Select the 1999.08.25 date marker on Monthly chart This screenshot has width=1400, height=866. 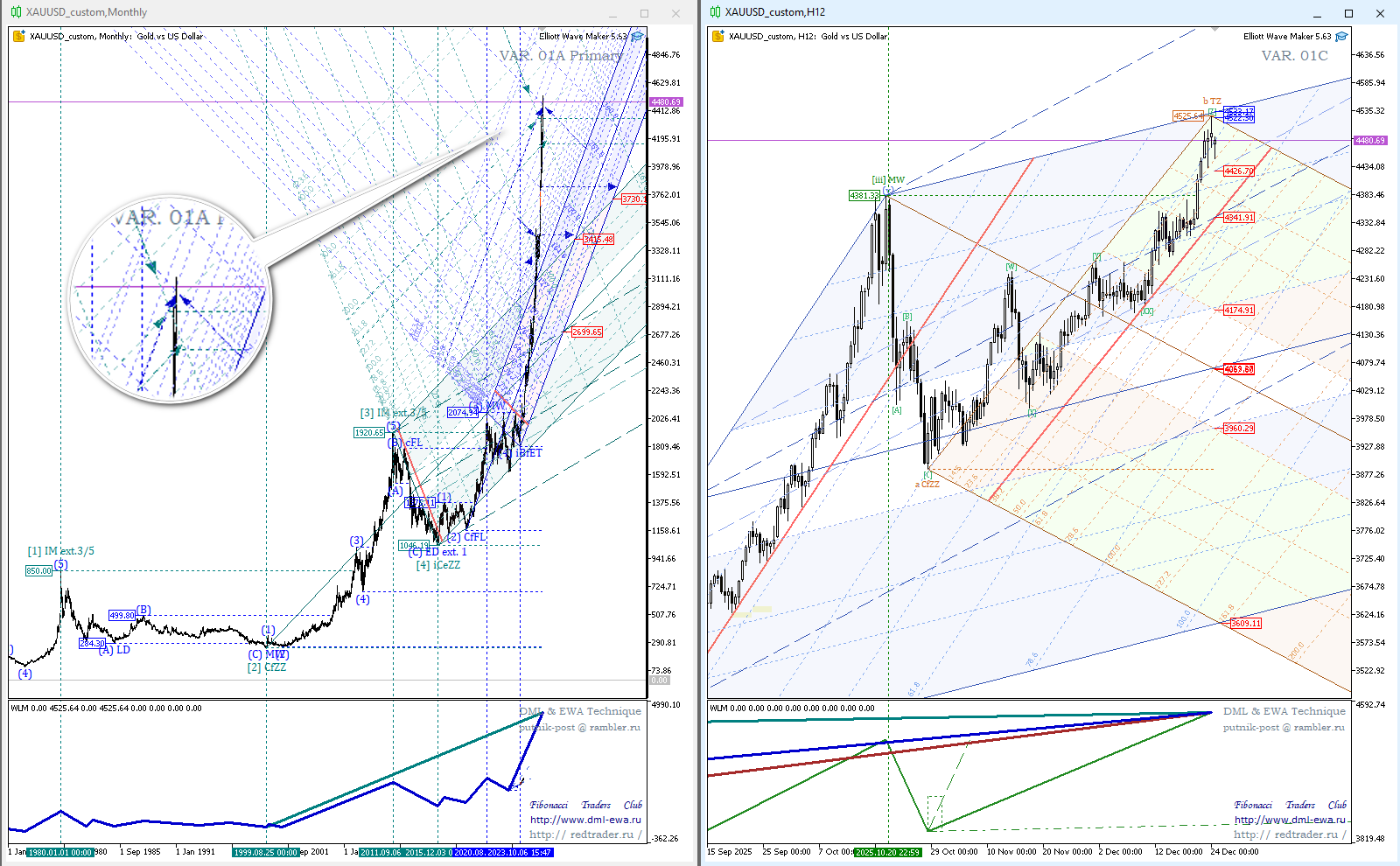[x=266, y=852]
